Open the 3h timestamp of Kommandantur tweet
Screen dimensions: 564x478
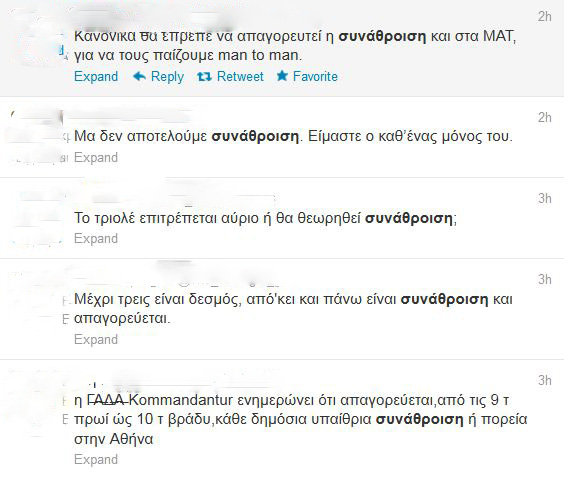(545, 381)
